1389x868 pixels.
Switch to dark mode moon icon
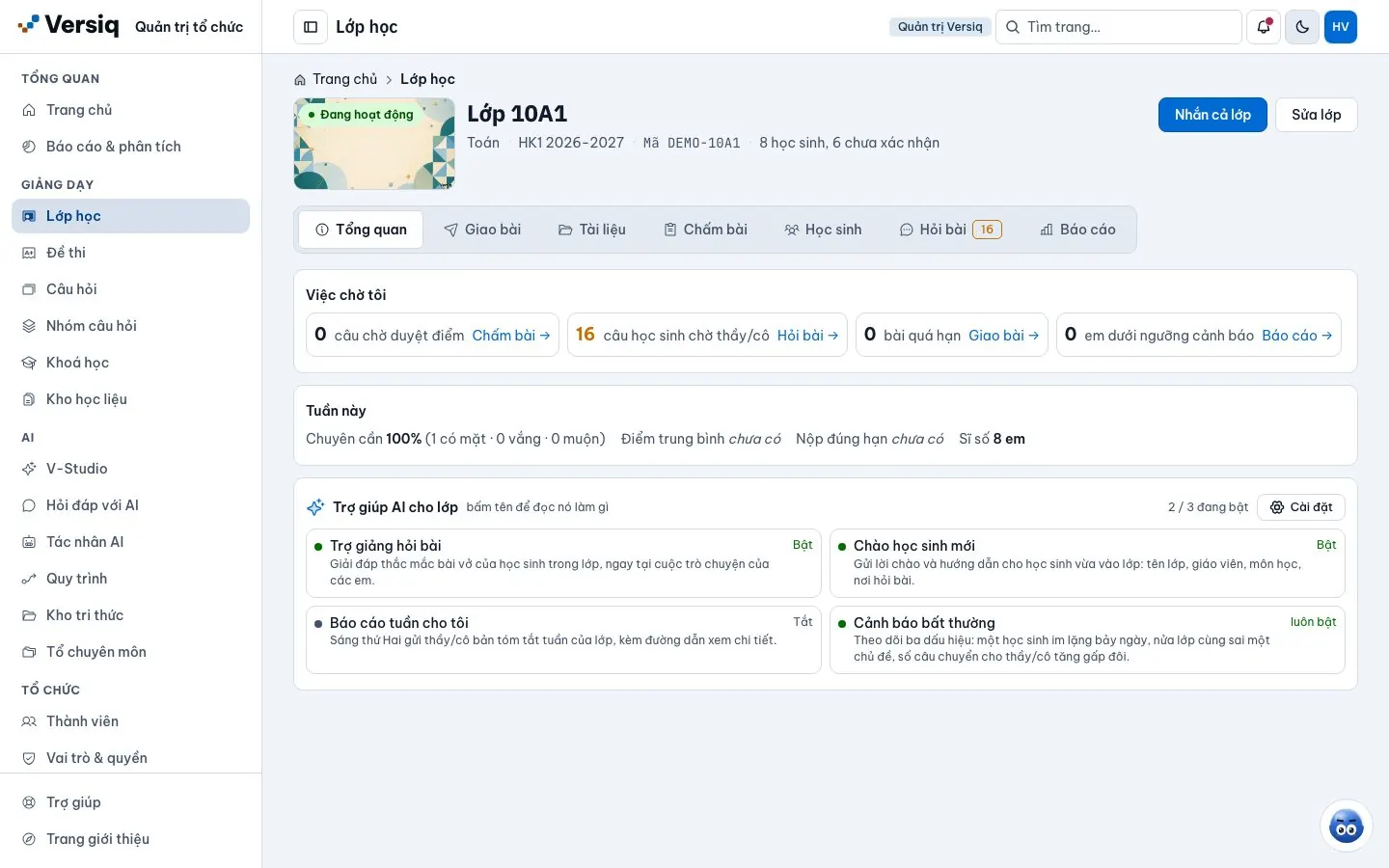point(1302,27)
